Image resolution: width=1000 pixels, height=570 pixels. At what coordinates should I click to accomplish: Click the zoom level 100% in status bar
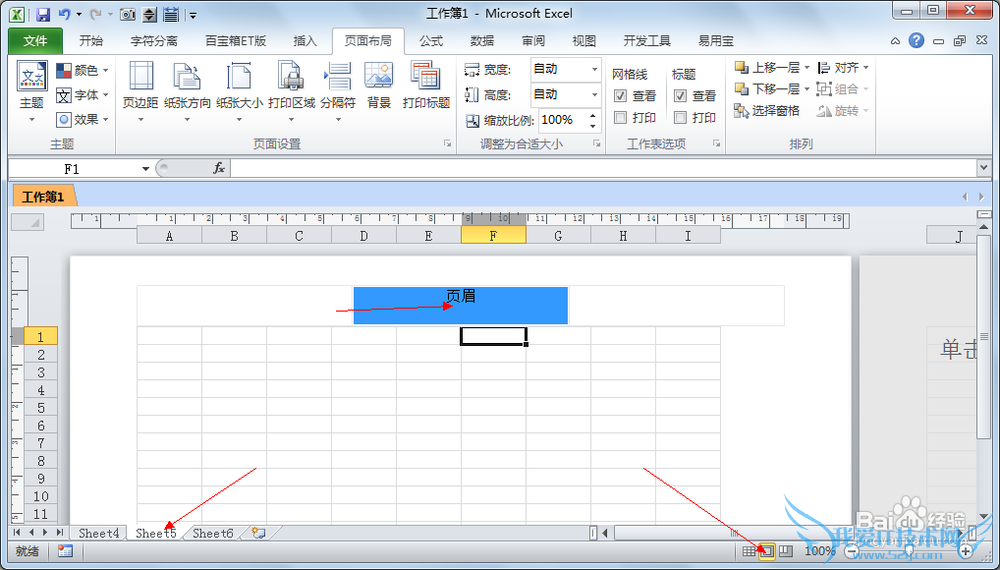pos(820,551)
